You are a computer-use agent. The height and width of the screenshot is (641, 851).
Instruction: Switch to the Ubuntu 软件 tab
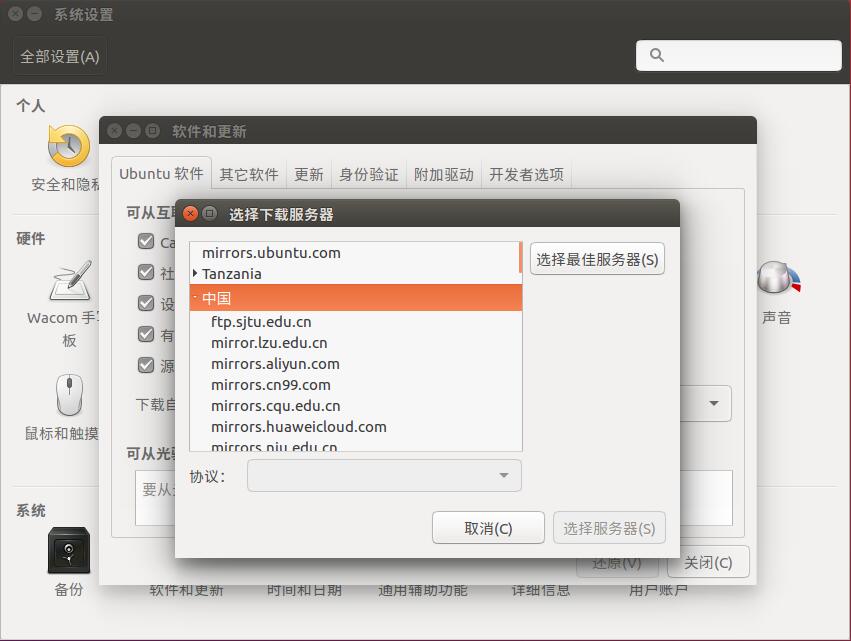[x=161, y=174]
